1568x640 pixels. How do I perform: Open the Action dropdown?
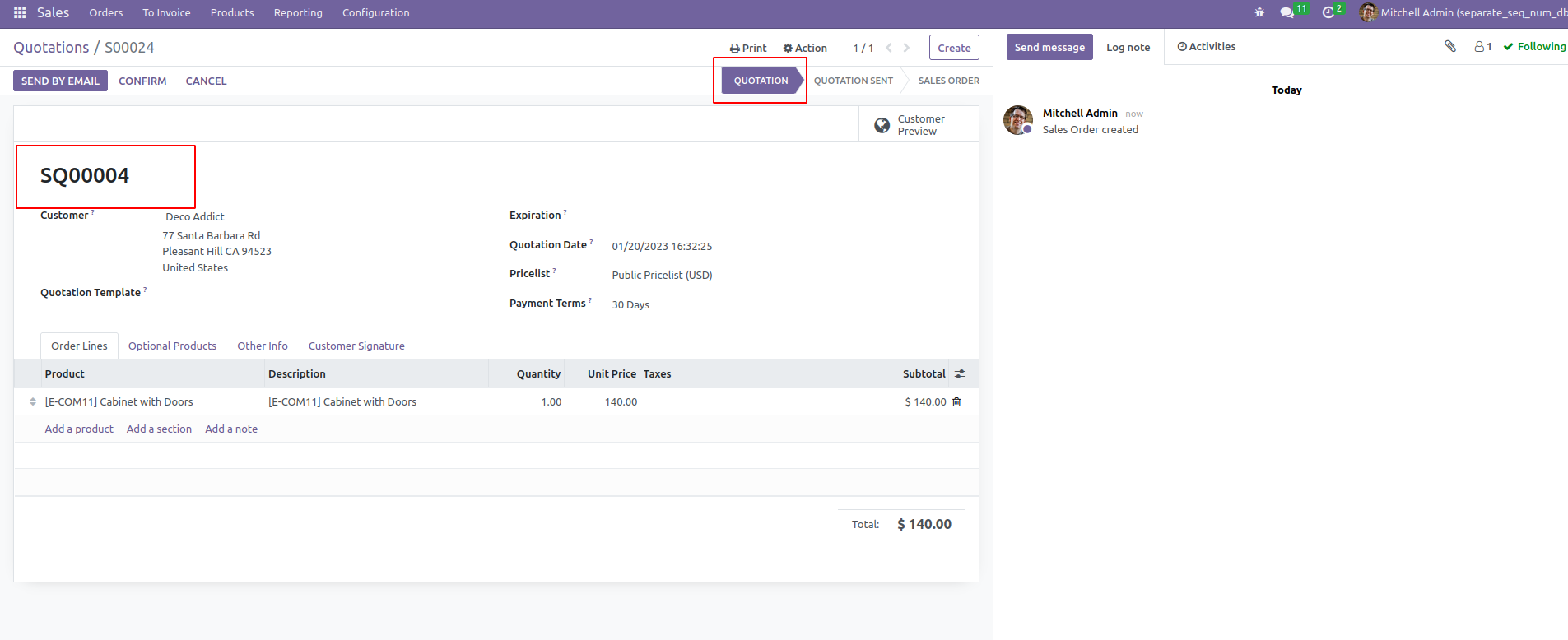tap(805, 48)
